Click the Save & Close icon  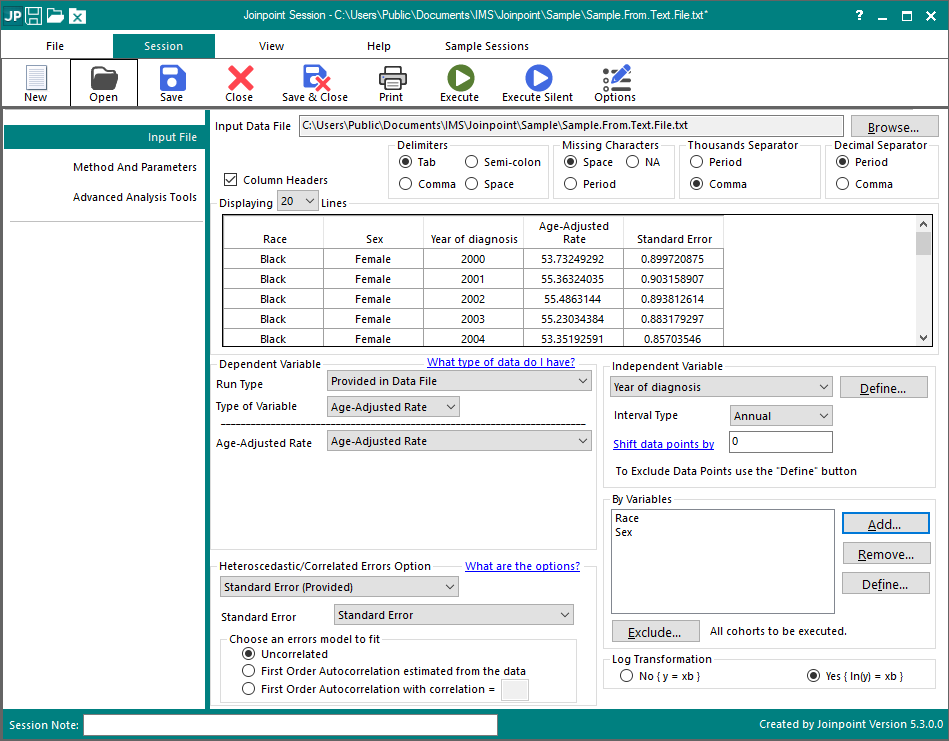[315, 82]
